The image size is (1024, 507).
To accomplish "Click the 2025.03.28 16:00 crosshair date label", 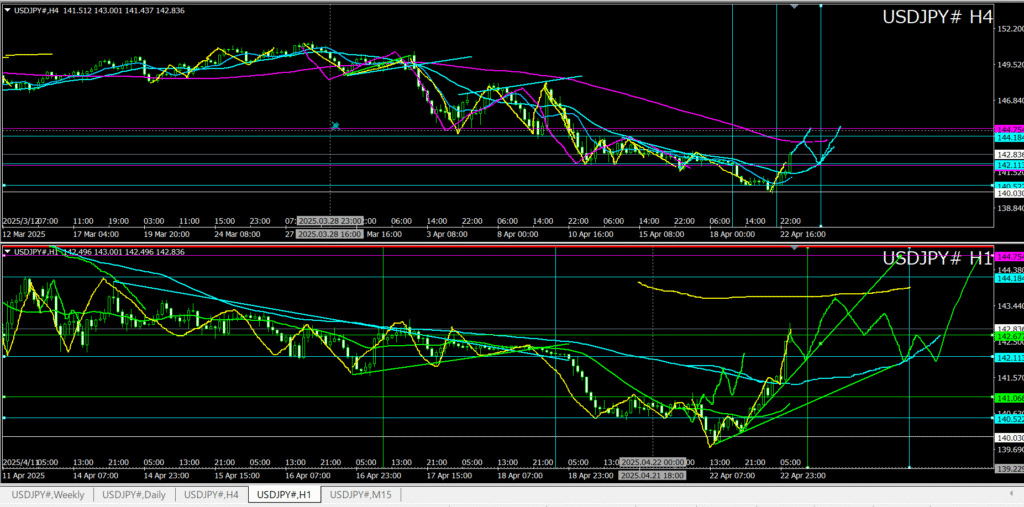I will [329, 234].
